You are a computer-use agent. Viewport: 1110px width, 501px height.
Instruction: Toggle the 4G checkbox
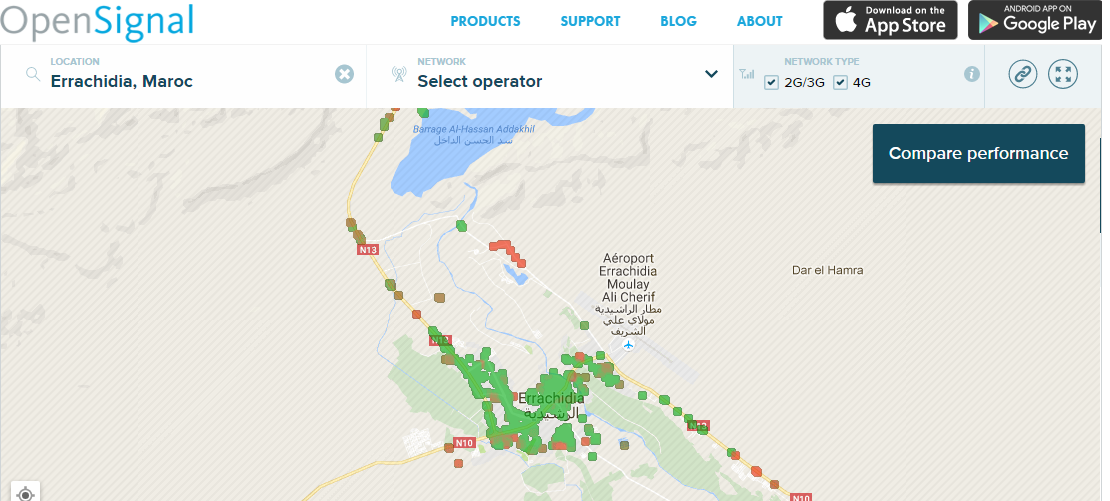tap(840, 83)
